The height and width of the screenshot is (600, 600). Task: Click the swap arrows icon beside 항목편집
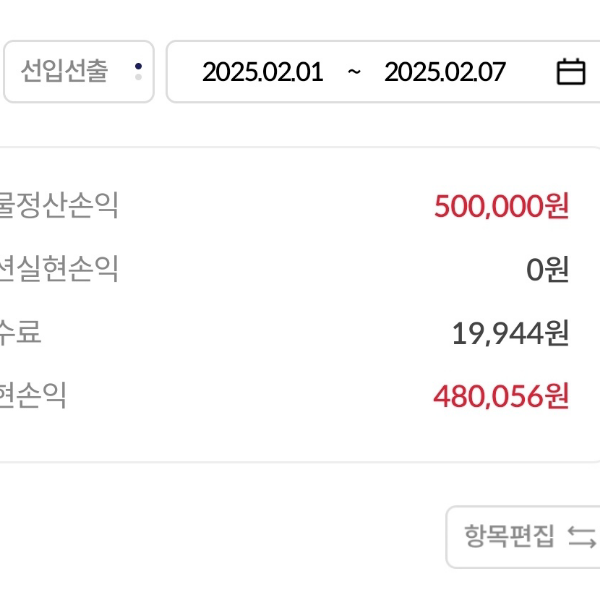click(x=581, y=536)
